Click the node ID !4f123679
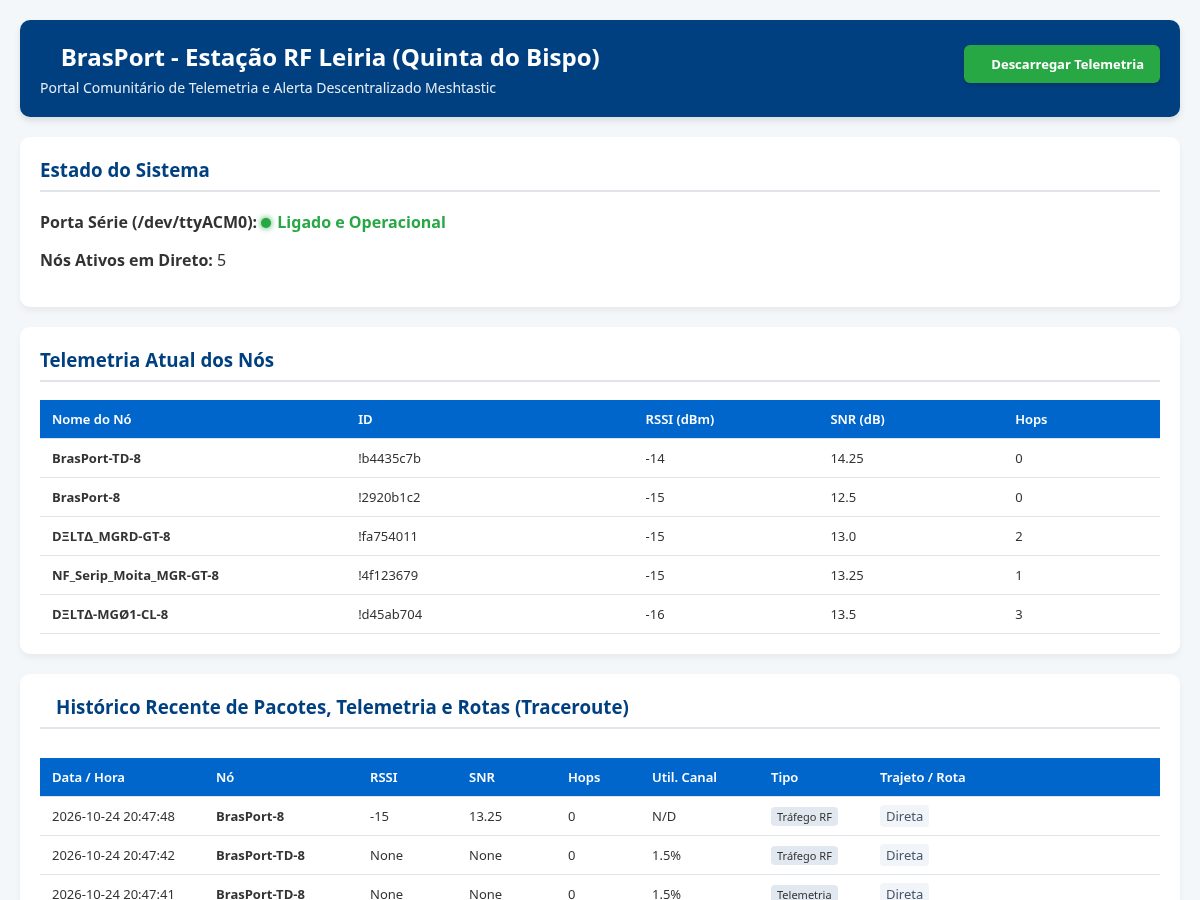This screenshot has height=900, width=1200. coord(388,575)
